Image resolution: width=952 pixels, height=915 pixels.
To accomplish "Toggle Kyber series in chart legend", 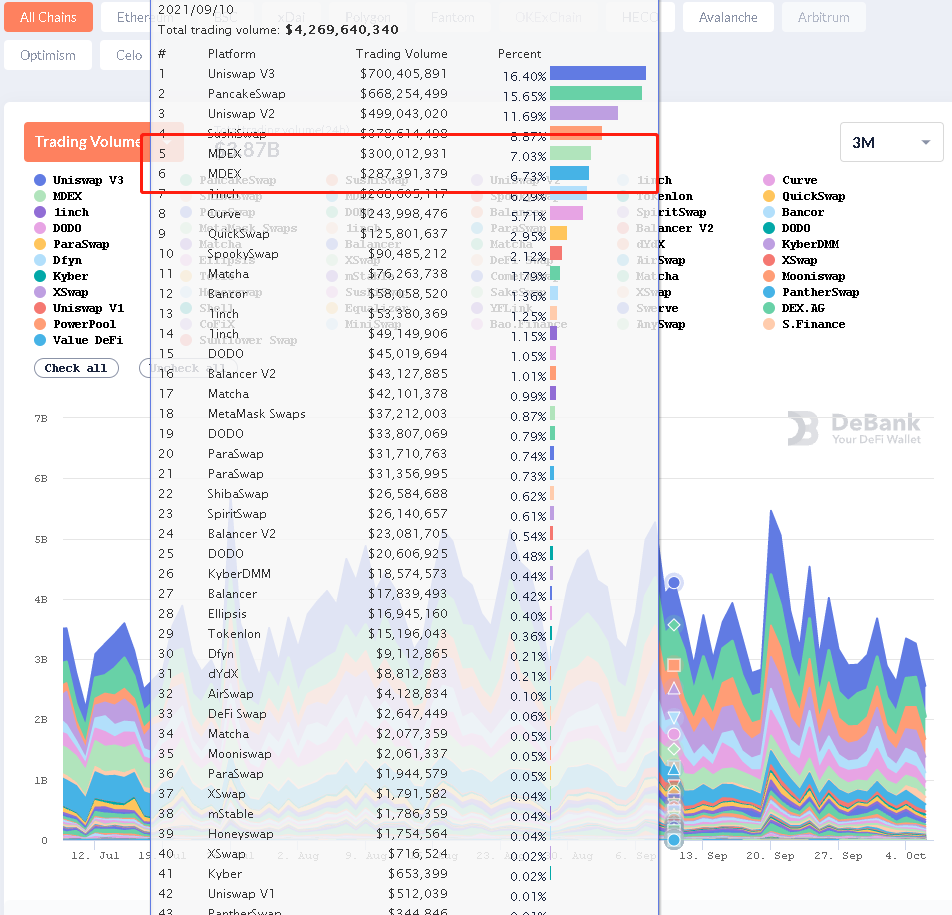I will tap(61, 276).
